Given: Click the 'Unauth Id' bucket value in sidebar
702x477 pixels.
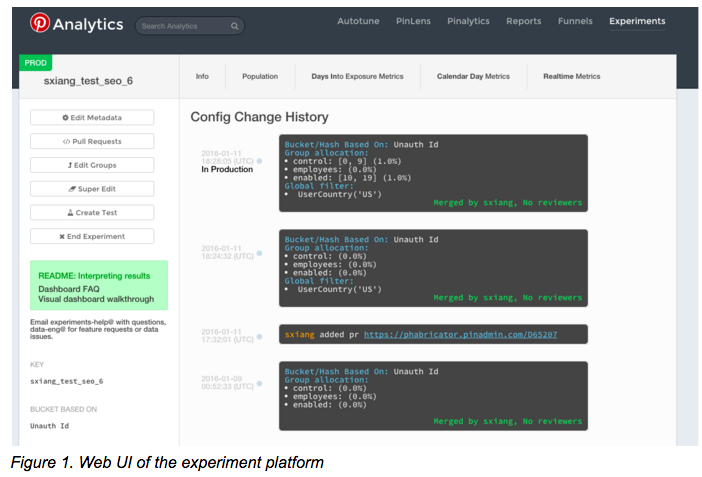Looking at the screenshot, I should click(49, 426).
